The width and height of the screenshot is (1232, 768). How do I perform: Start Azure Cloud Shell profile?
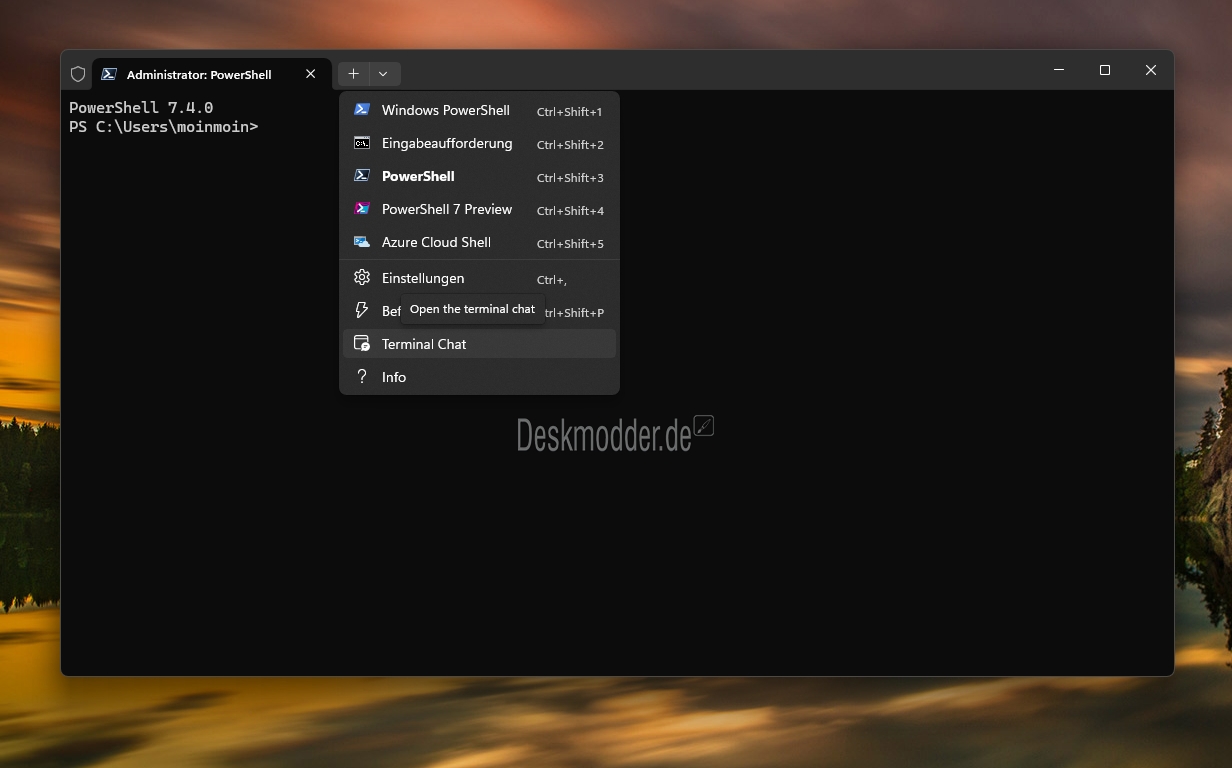(479, 242)
